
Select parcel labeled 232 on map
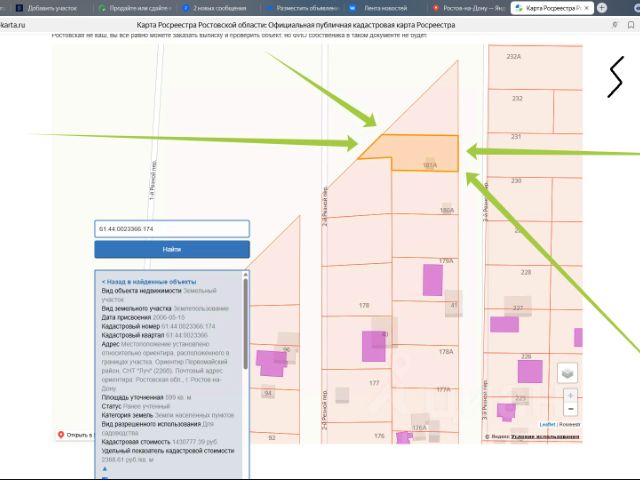coord(520,110)
